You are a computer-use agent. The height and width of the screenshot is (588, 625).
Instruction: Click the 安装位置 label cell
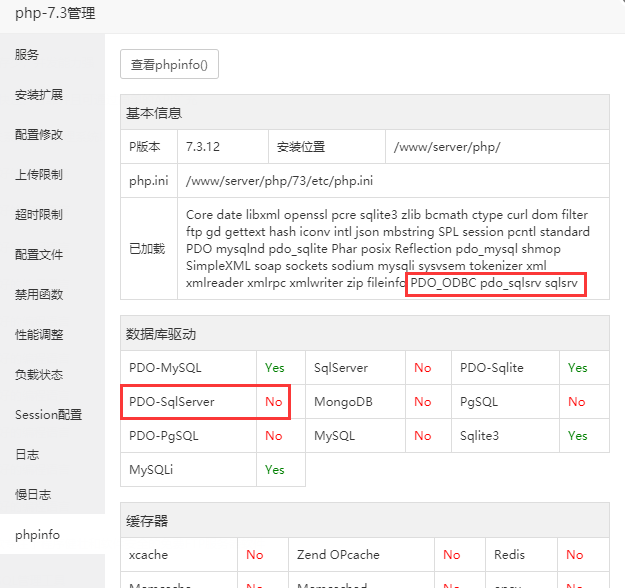coord(327,147)
